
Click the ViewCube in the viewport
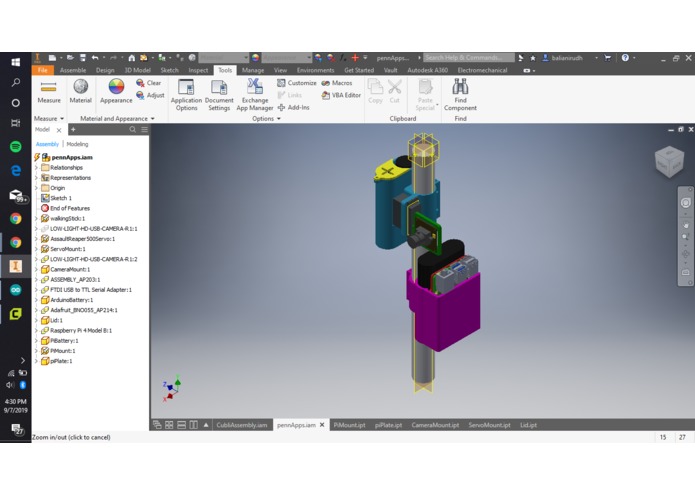click(x=669, y=162)
